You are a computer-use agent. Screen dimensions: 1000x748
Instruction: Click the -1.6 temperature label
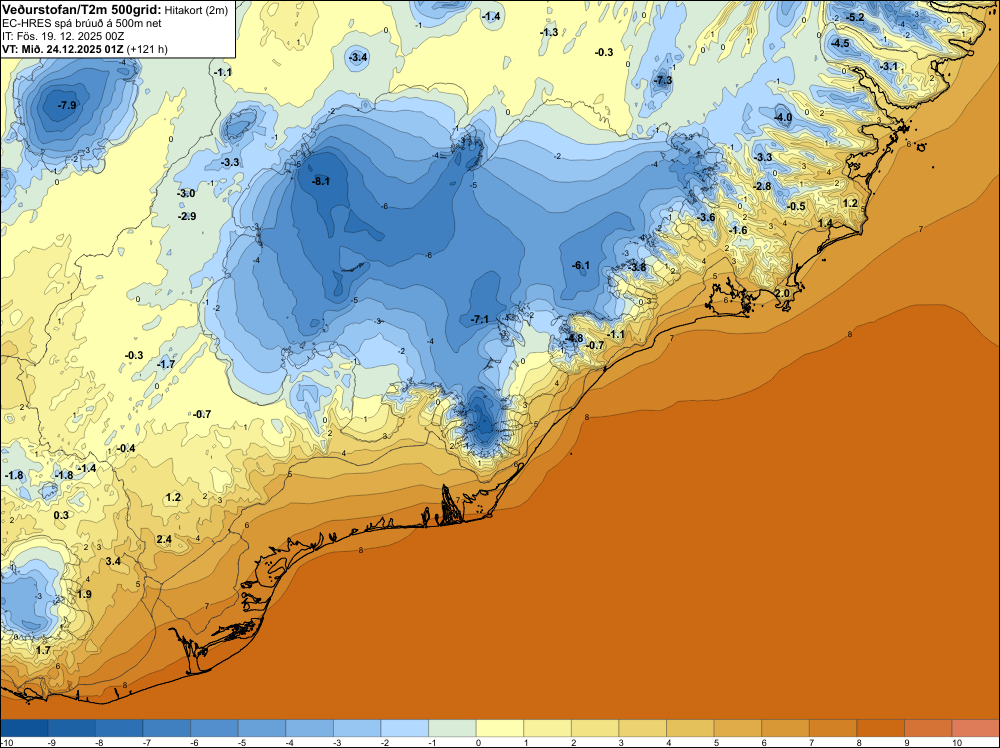(739, 230)
